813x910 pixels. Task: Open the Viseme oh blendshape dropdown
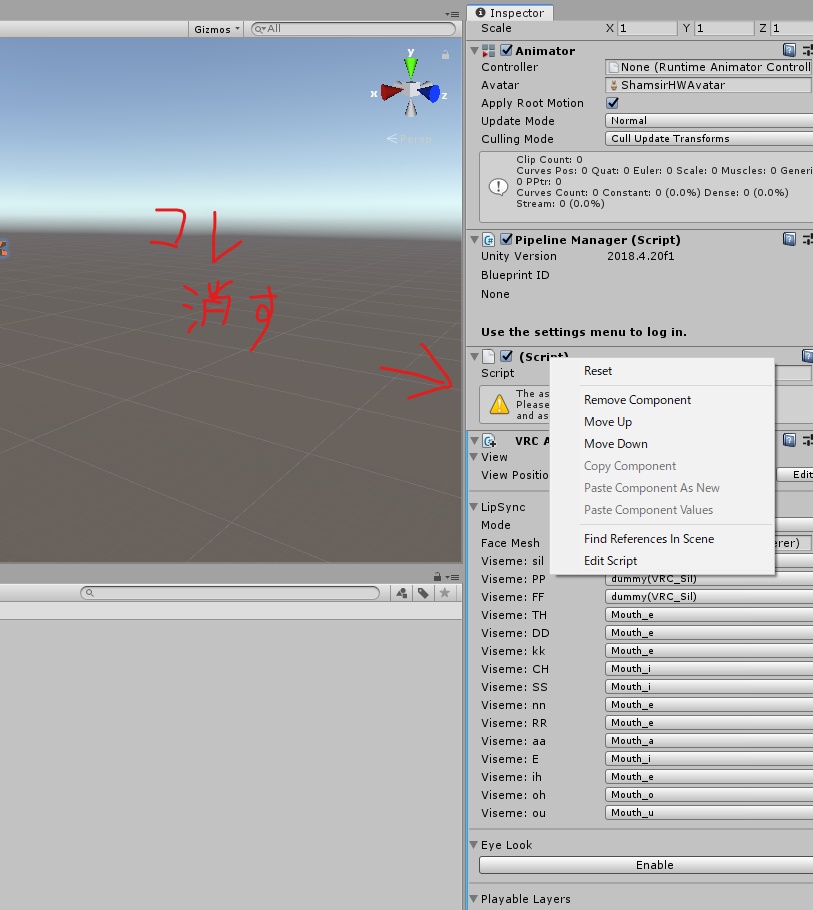pyautogui.click(x=709, y=795)
